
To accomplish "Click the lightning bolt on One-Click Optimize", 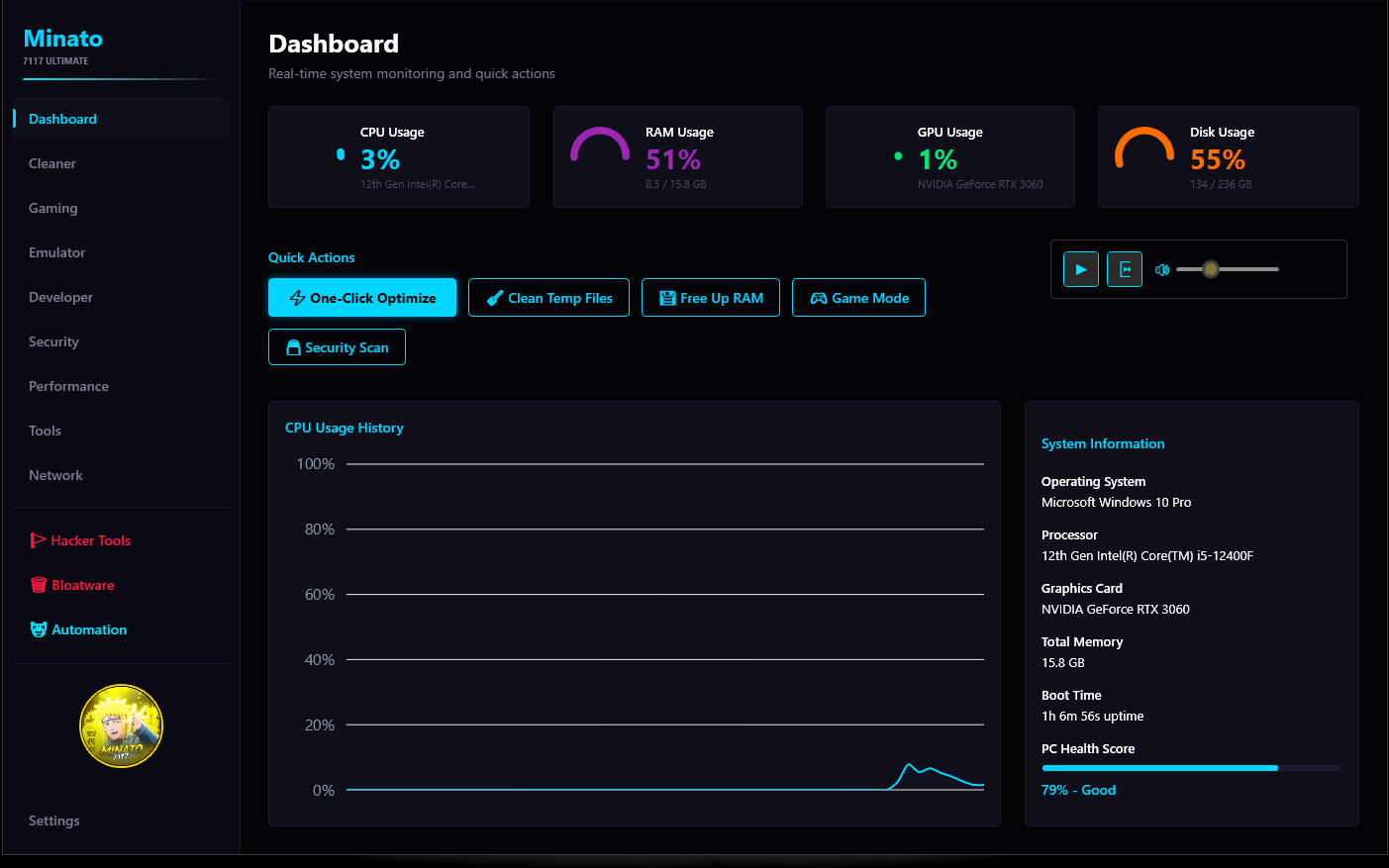I will [295, 297].
